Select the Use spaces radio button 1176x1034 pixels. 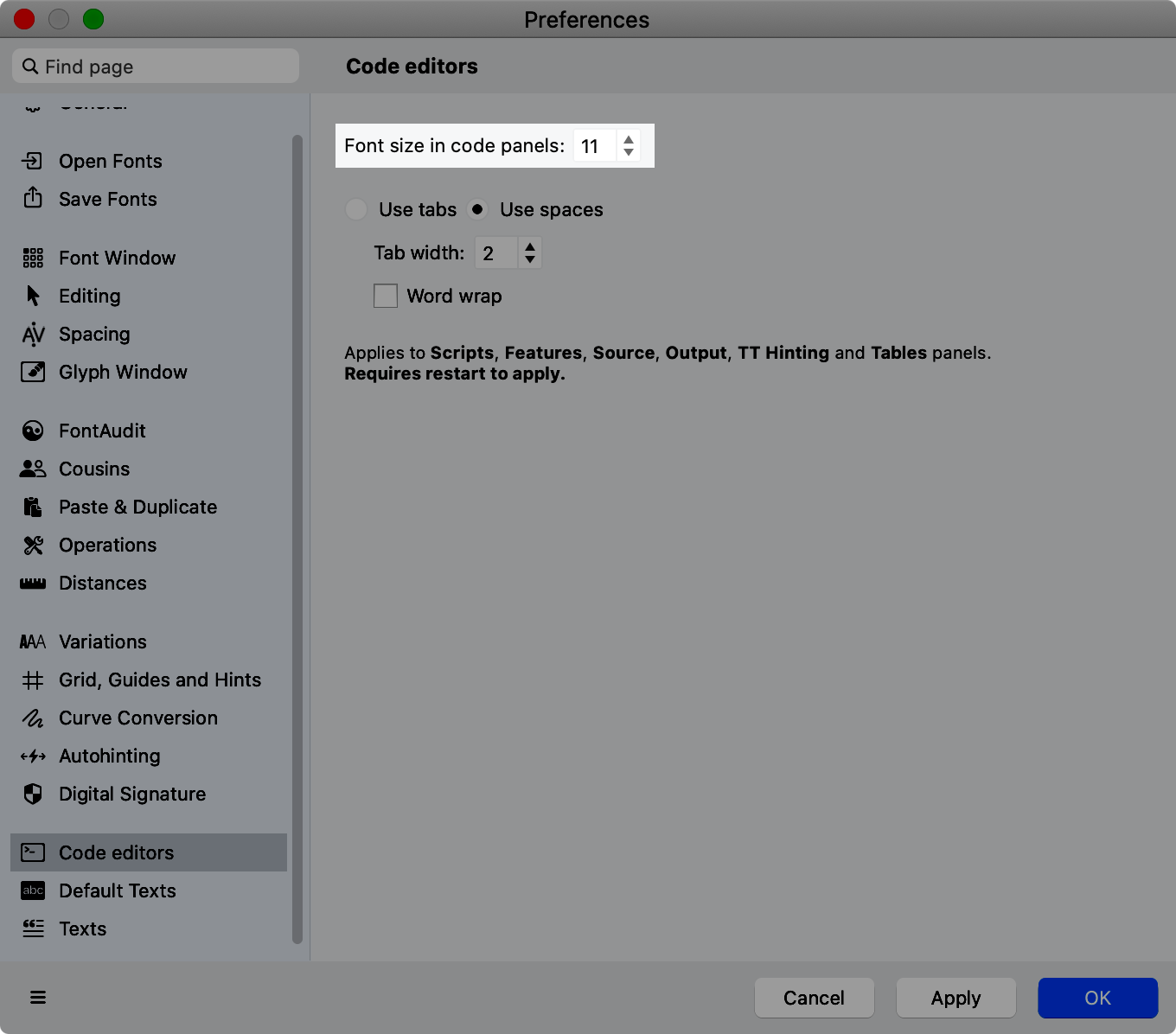(477, 209)
